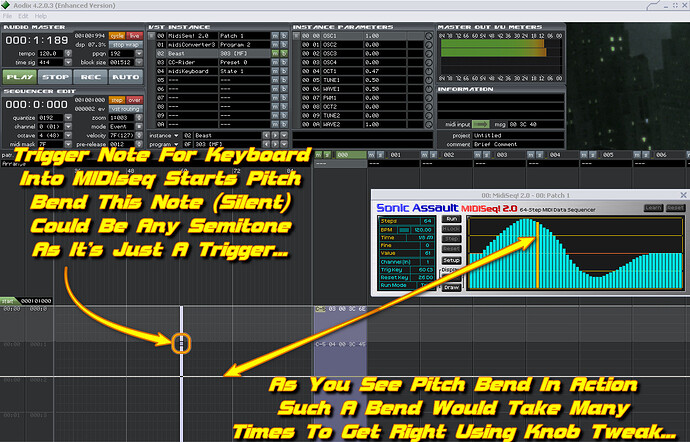Toggle step recording in Sequencer Edit
690x442 pixels.
(117, 100)
